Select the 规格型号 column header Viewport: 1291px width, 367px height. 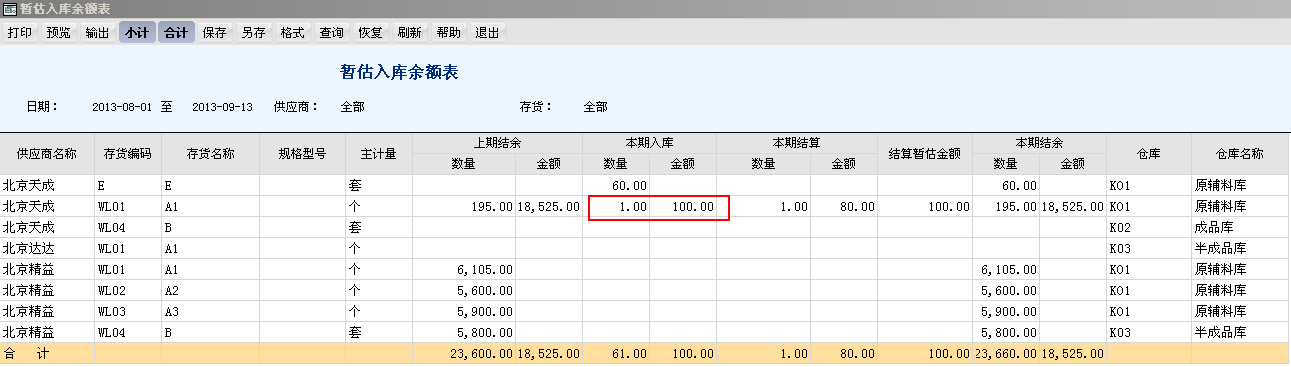tap(302, 154)
